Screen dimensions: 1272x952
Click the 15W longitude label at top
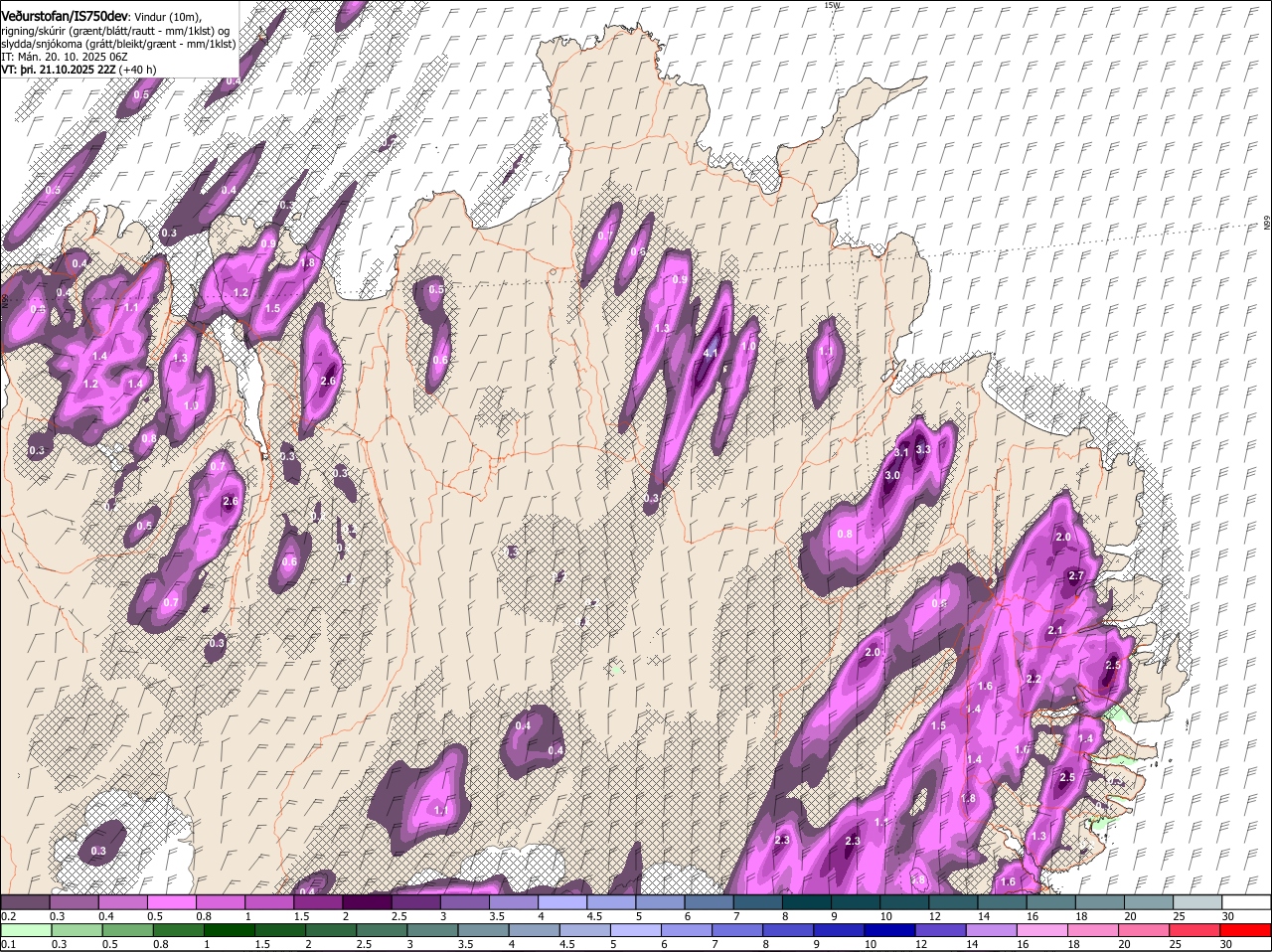(832, 6)
